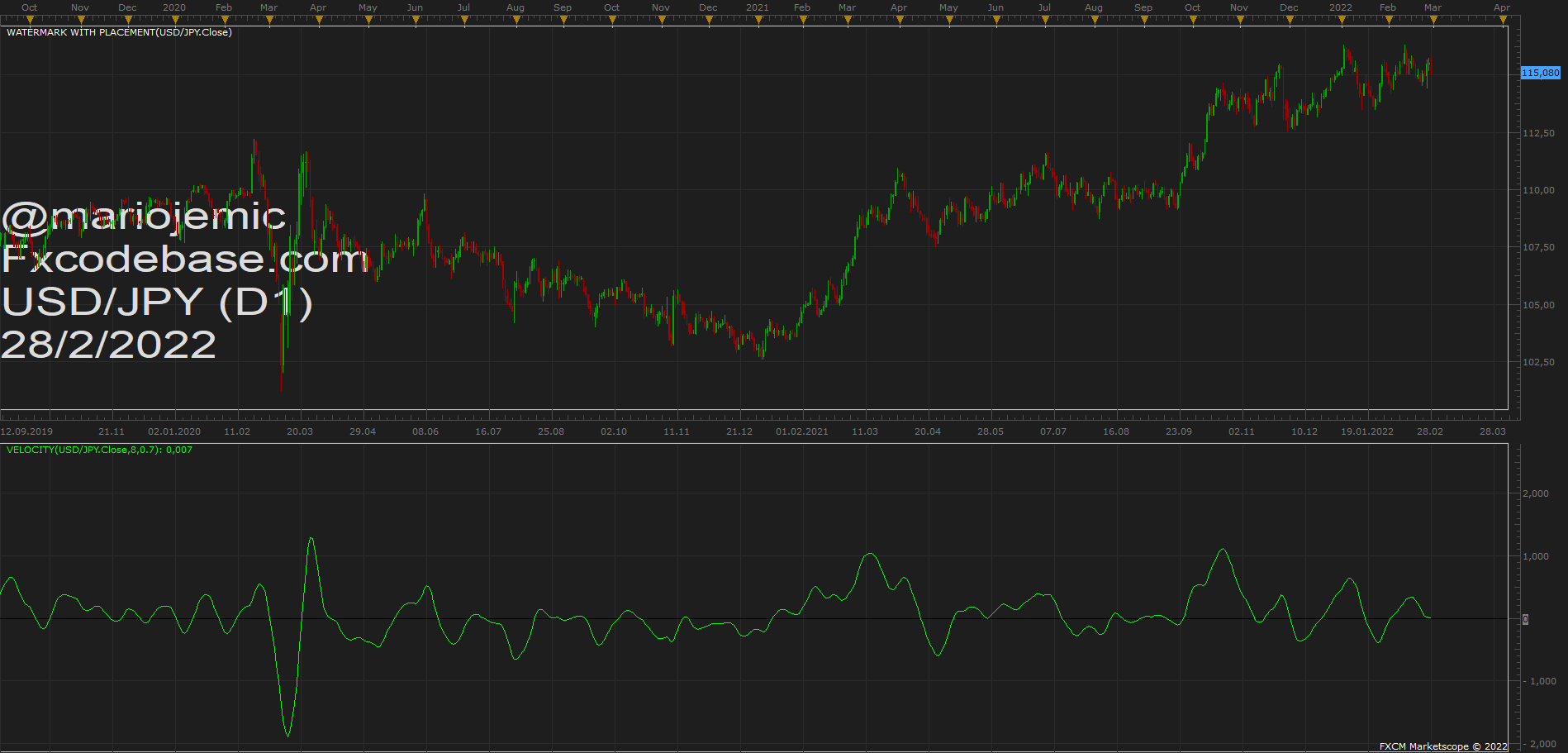Viewport: 1568px width, 753px height.
Task: Click the 19.01.2022 date label
Action: click(1367, 431)
